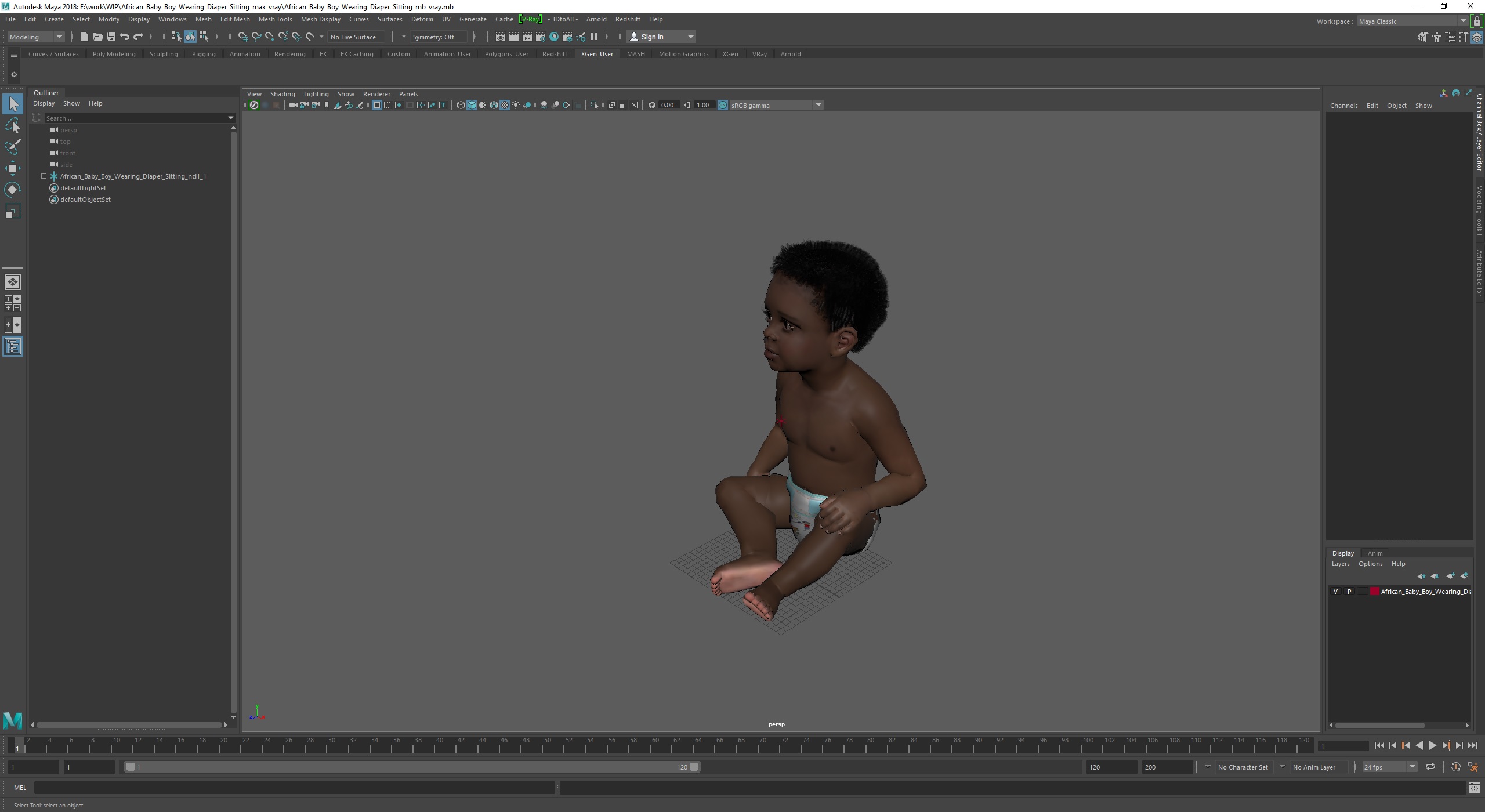This screenshot has height=812, width=1485.
Task: Toggle the Auto Keyframe button
Action: tap(1455, 767)
